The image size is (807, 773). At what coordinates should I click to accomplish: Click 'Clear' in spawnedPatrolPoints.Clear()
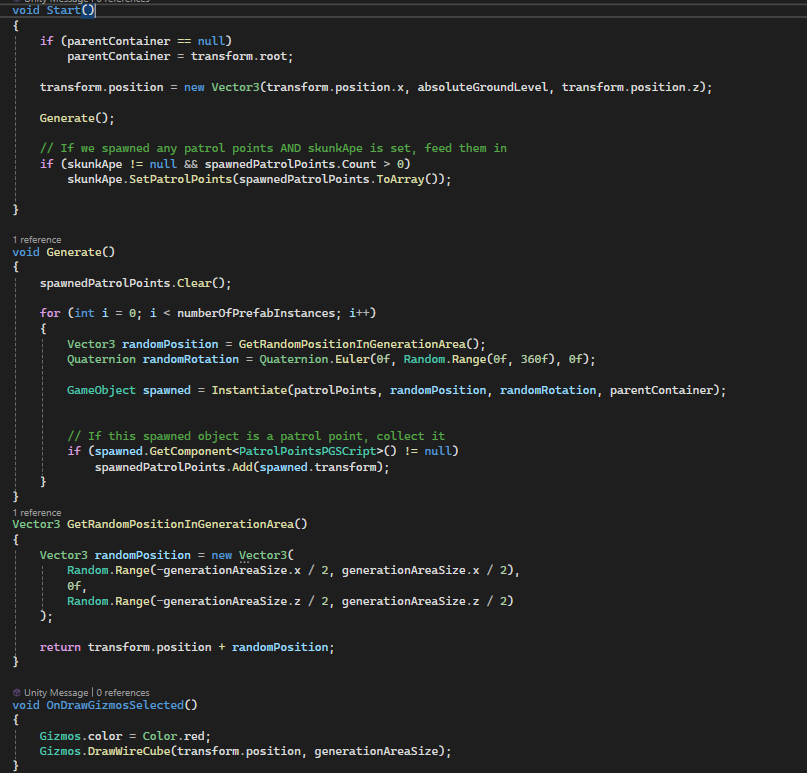tap(194, 283)
